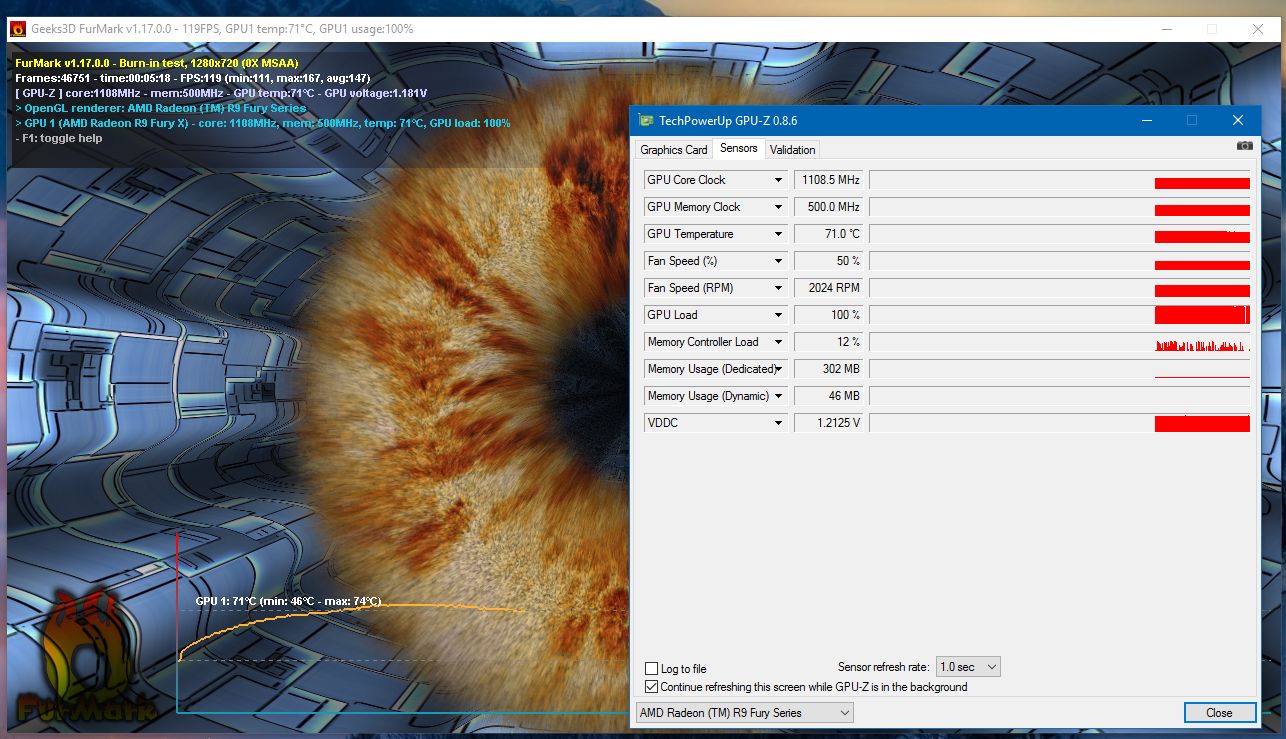Switch to the Graphics Card tab
This screenshot has width=1286, height=739.
tap(674, 150)
